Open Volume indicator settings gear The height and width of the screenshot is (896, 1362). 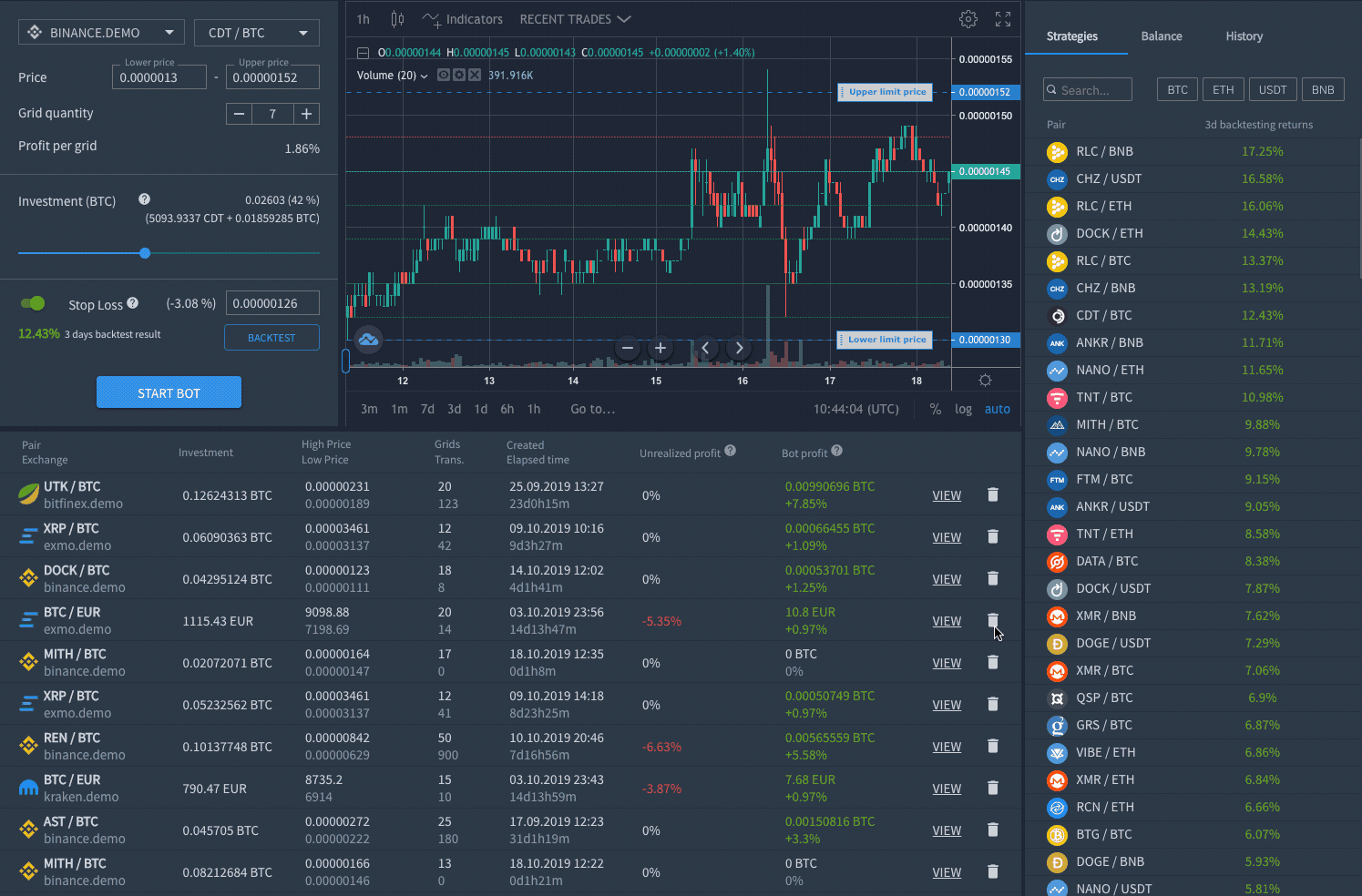point(458,75)
